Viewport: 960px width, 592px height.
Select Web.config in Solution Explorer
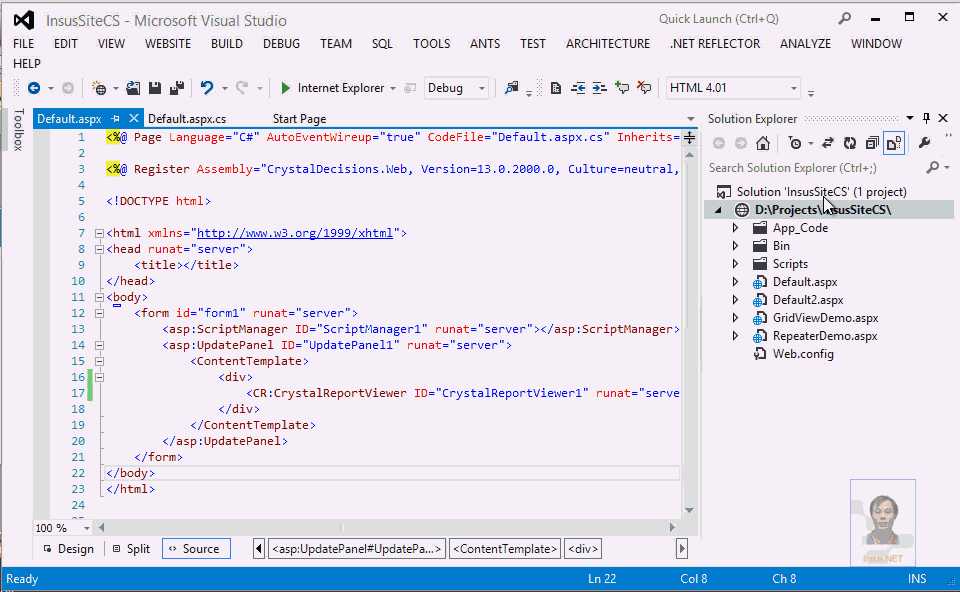[802, 354]
